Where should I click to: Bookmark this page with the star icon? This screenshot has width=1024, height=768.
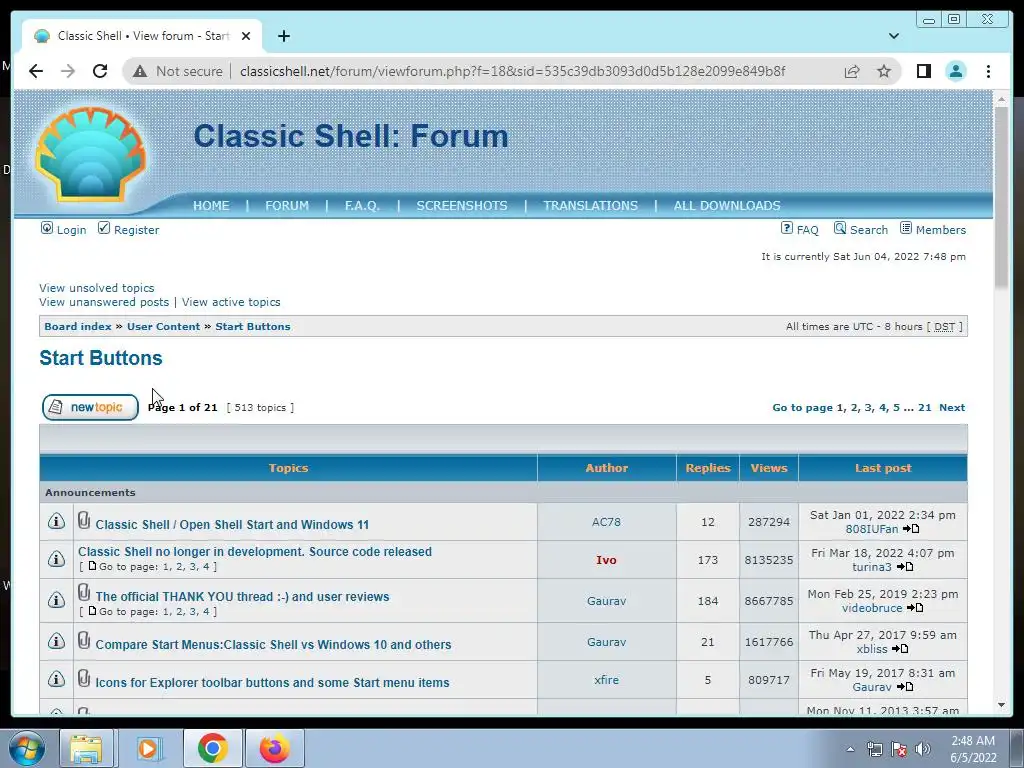tap(884, 71)
